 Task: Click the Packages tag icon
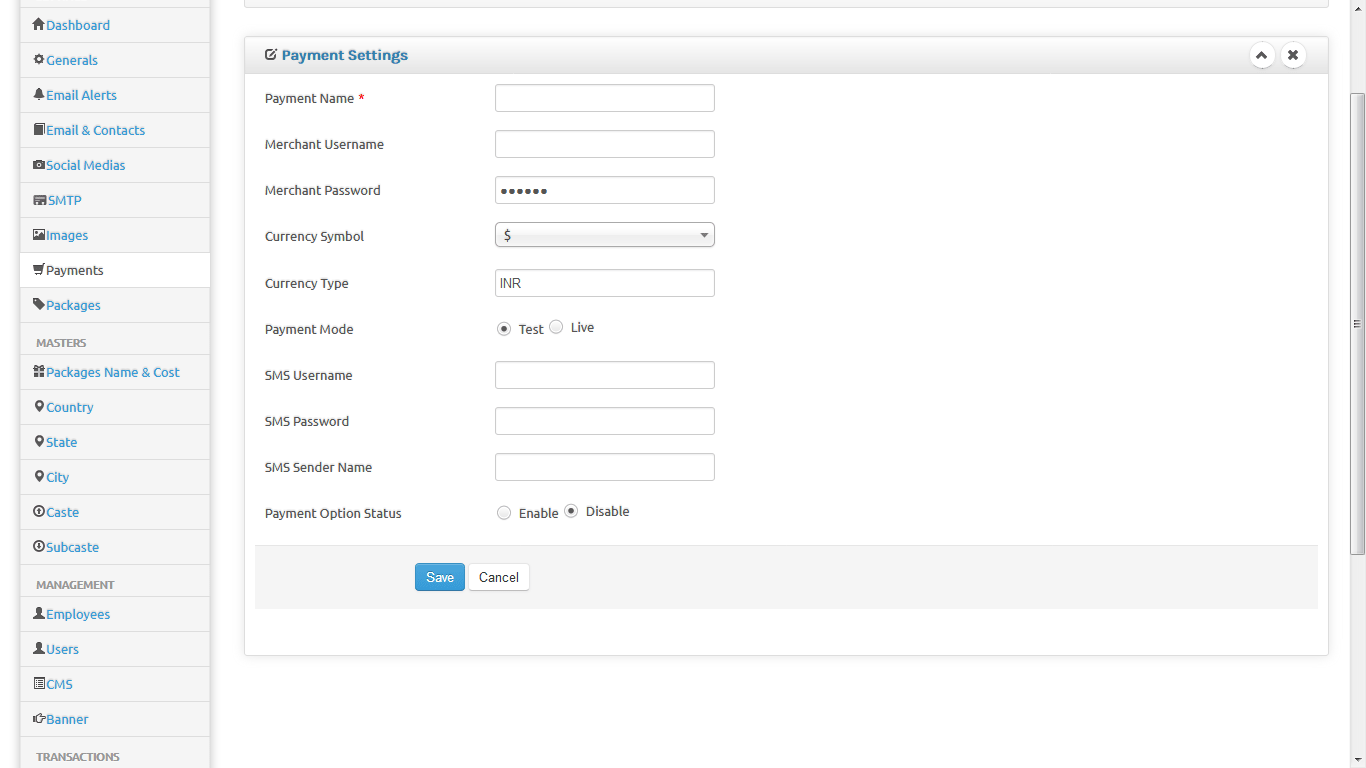(x=39, y=304)
